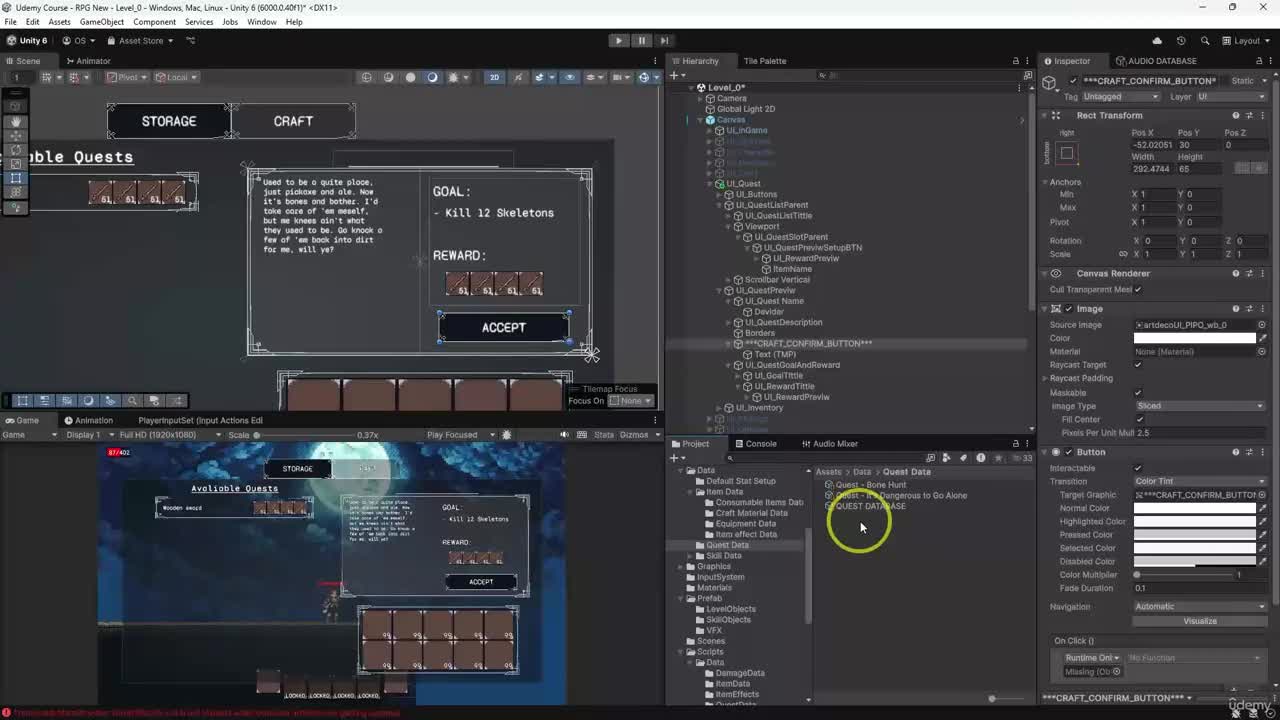Click the Pos X input field
The height and width of the screenshot is (720, 1280).
tap(1153, 145)
